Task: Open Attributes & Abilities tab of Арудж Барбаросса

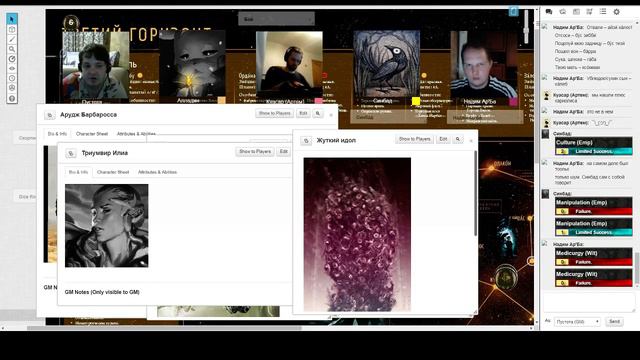Action: click(x=136, y=134)
